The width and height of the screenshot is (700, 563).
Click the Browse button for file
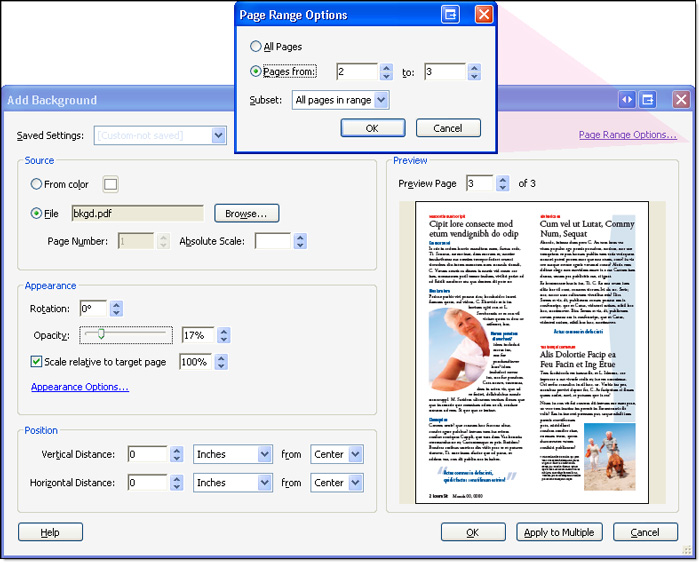(x=246, y=213)
